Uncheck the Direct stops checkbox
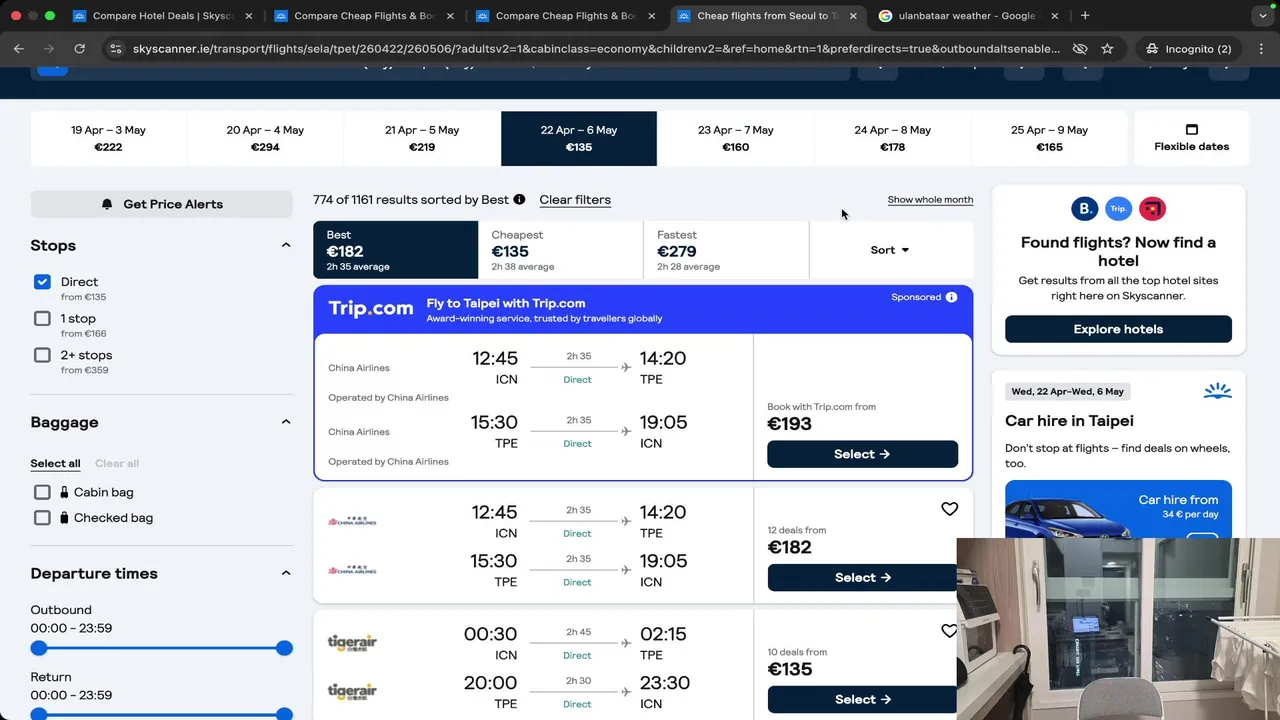This screenshot has width=1280, height=720. coord(42,282)
